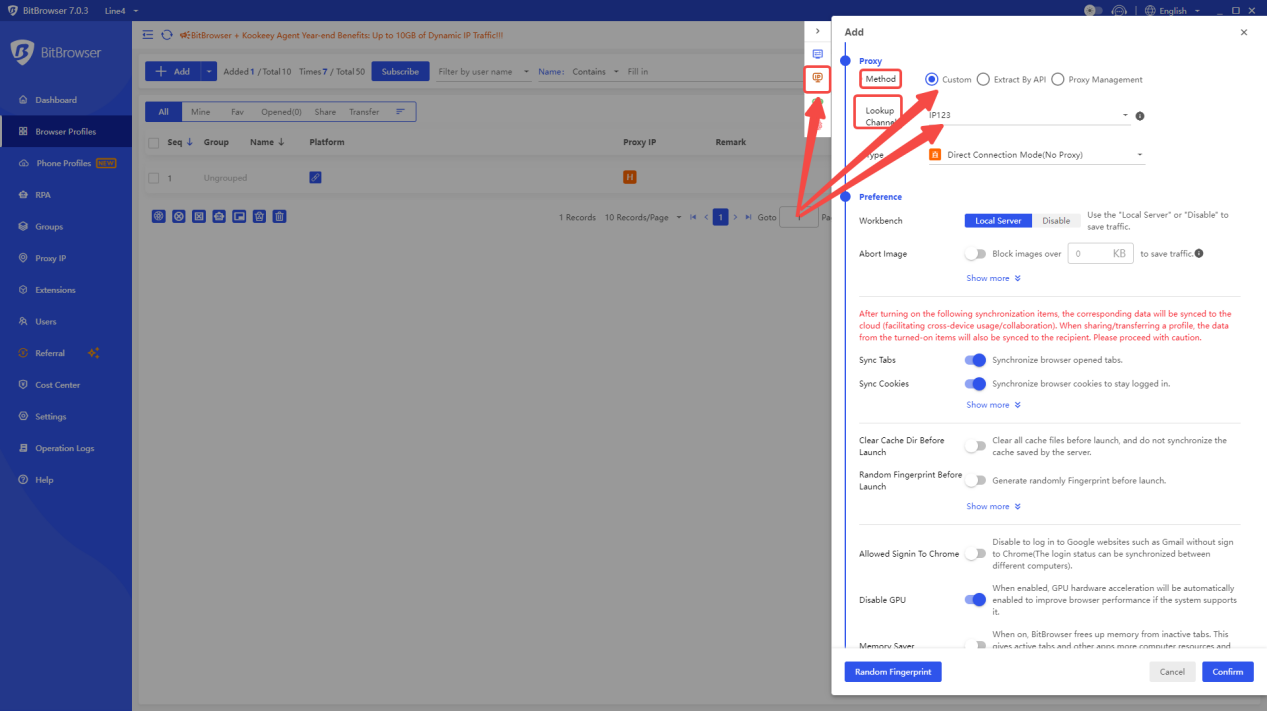Toggle the Disable GPU switch
1267x711 pixels.
975,600
